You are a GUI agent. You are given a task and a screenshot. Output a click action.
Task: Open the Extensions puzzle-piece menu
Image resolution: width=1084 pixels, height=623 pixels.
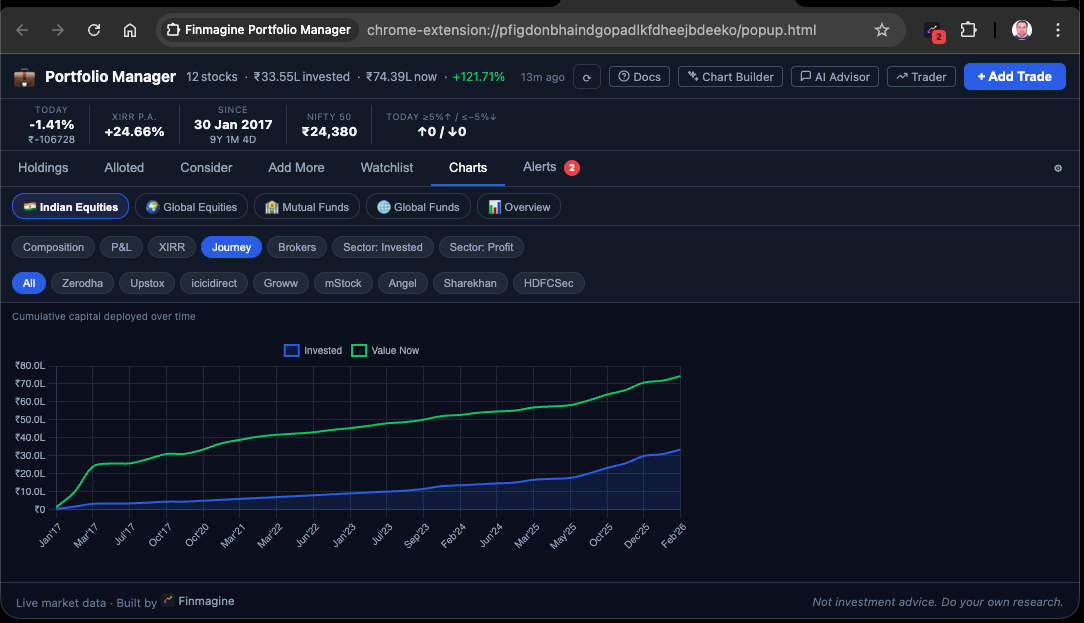(x=968, y=30)
